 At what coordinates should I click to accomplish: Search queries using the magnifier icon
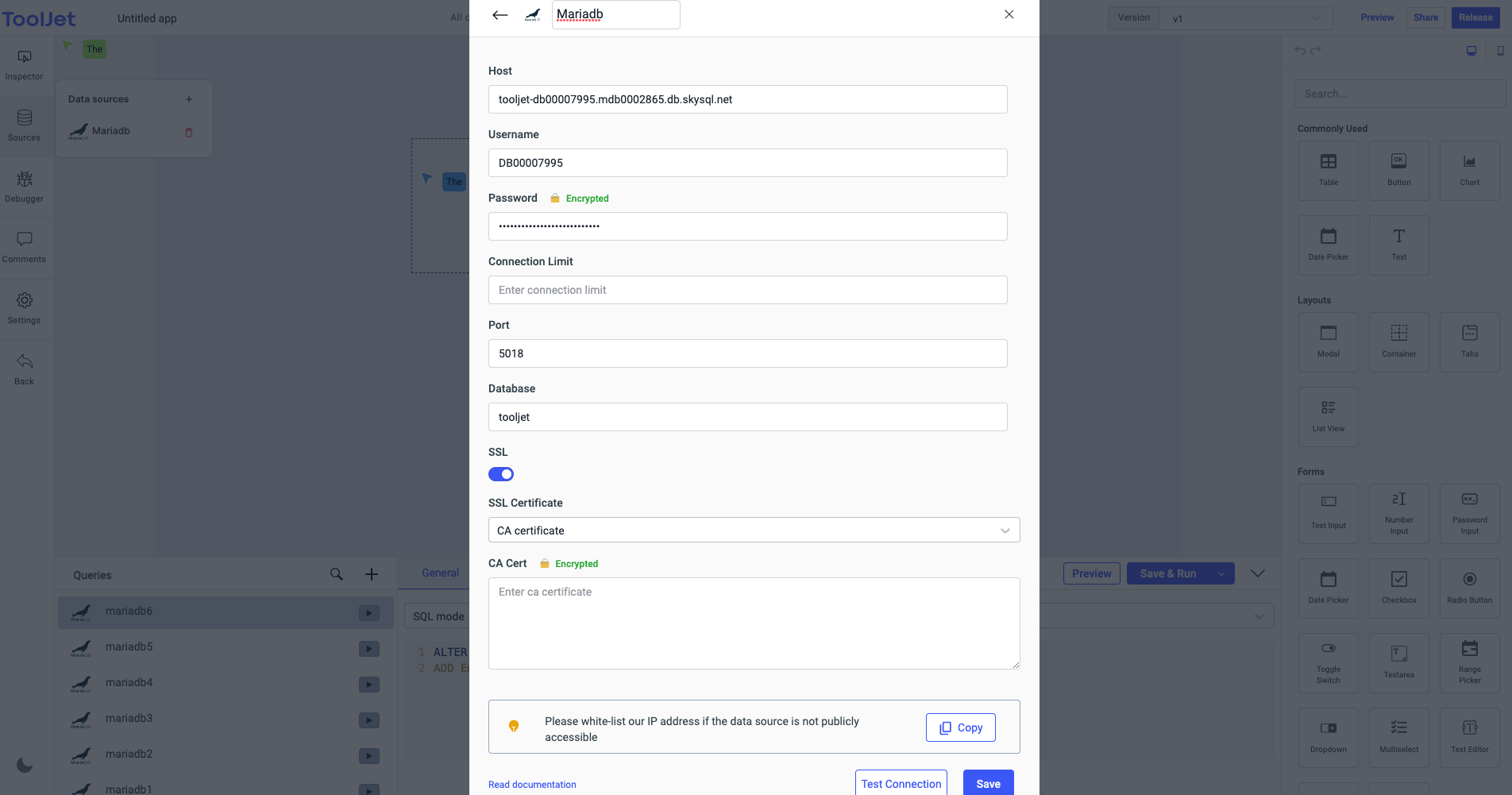point(337,574)
